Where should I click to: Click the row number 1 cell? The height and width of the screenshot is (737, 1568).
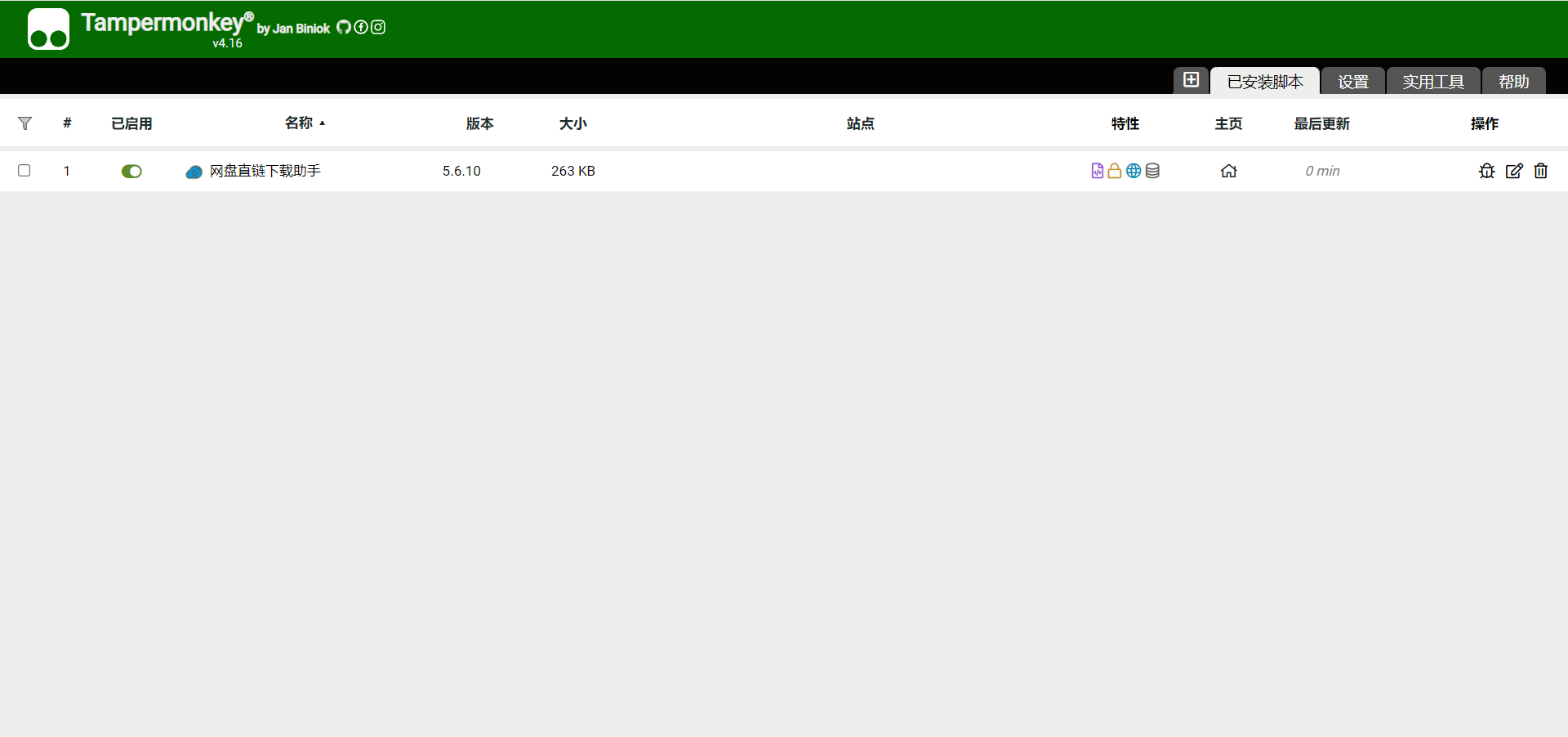[x=67, y=171]
